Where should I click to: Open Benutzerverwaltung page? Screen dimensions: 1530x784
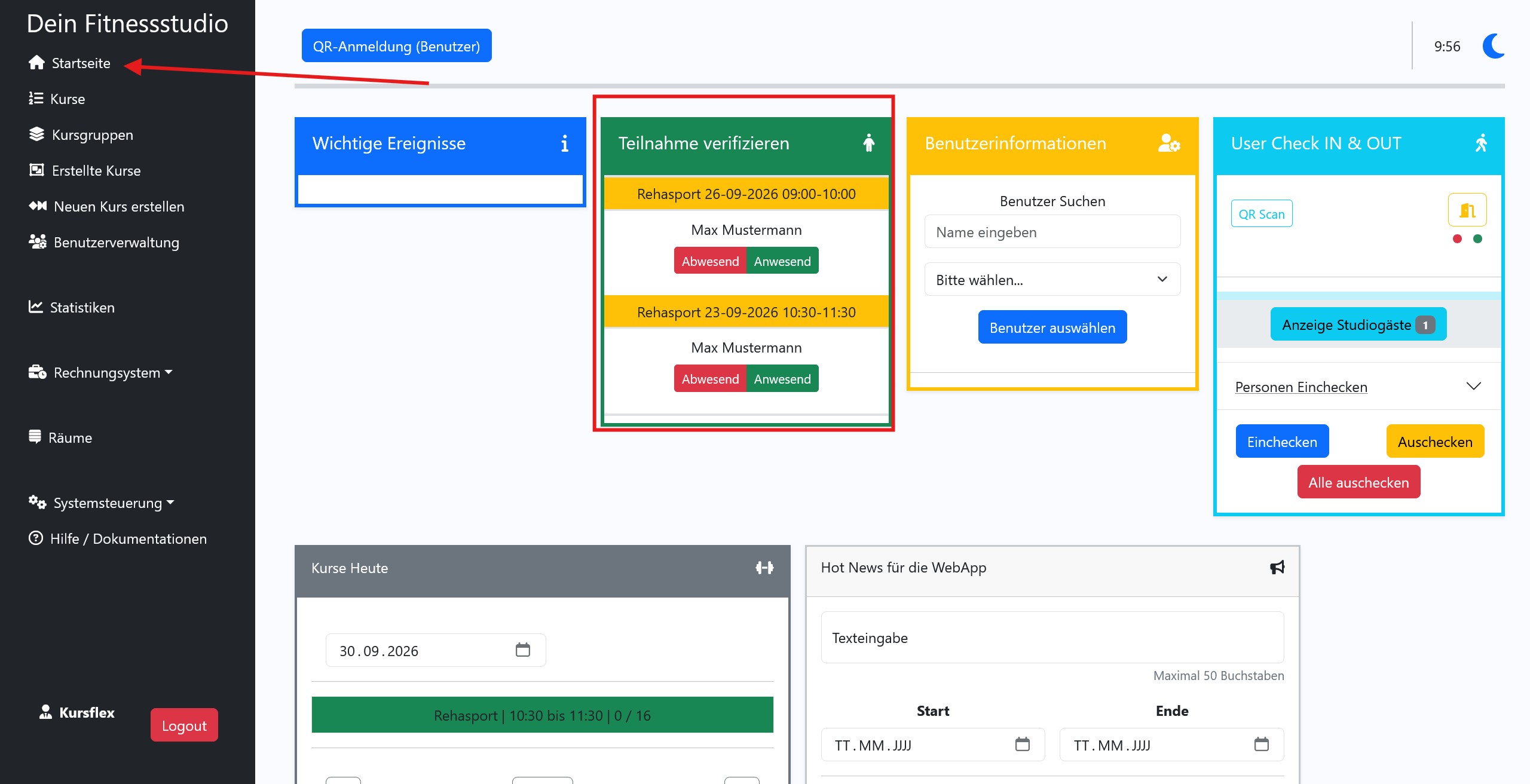tap(105, 242)
